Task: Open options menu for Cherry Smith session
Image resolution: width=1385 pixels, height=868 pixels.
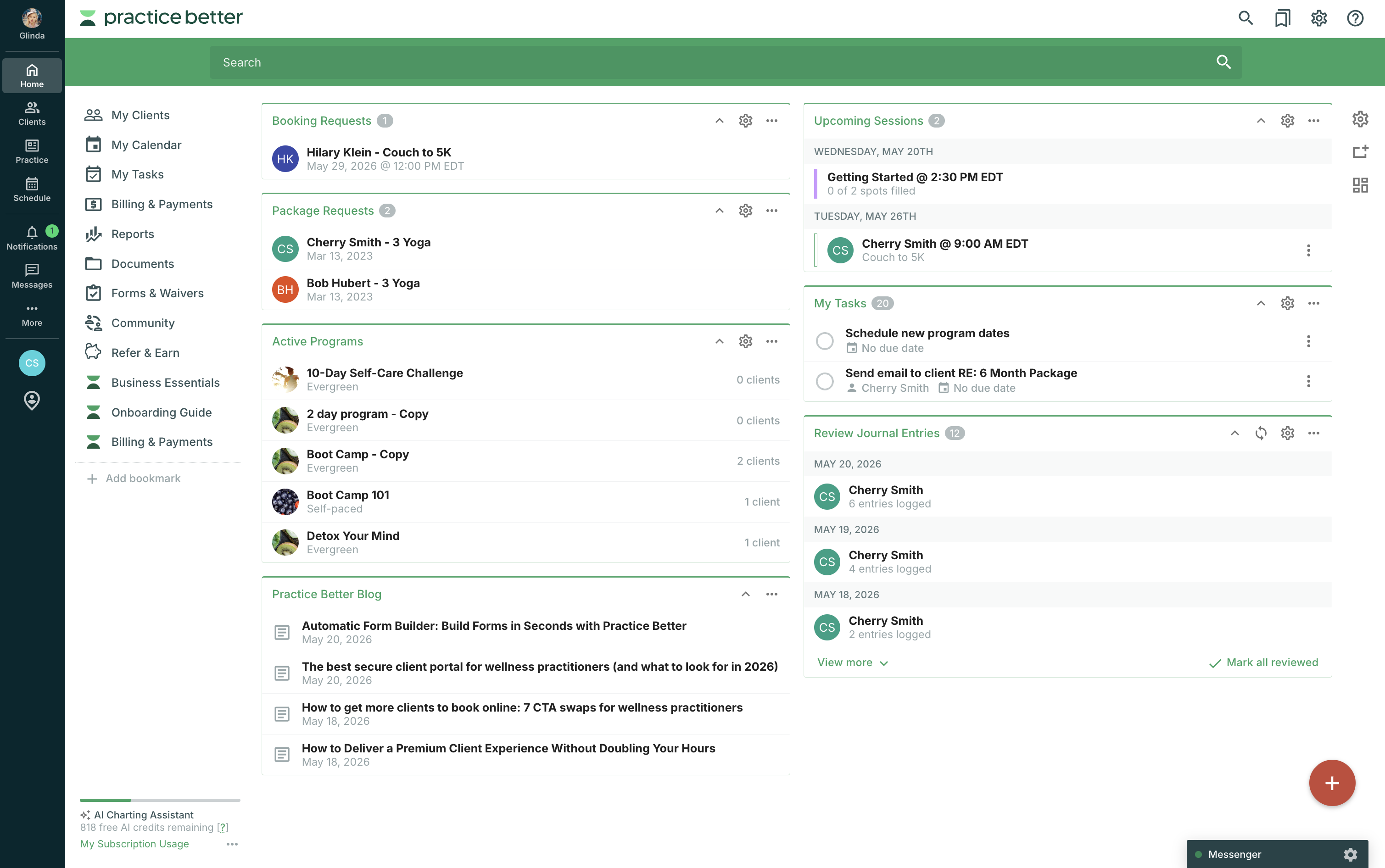Action: point(1309,250)
